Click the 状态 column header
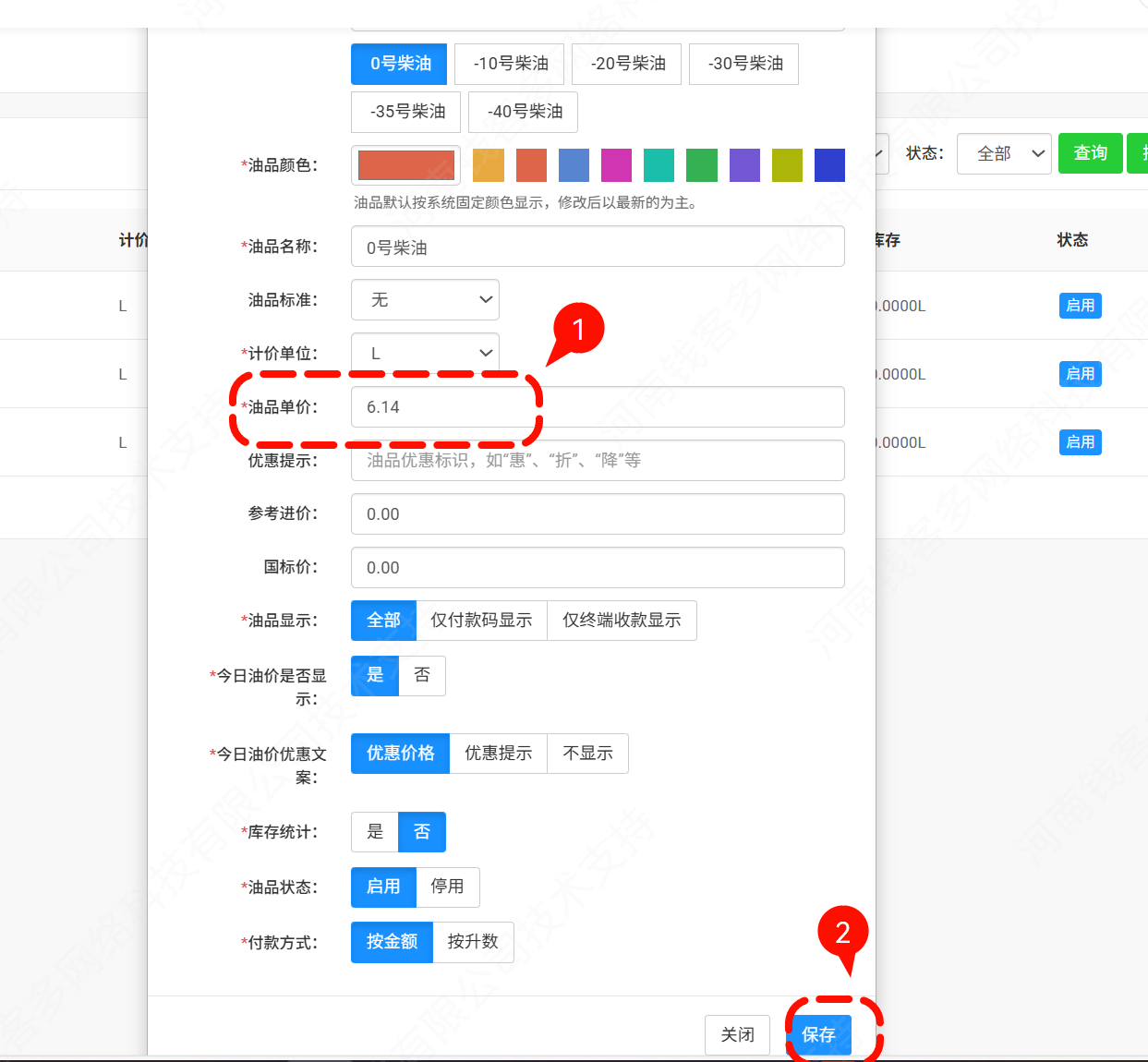Viewport: 1148px width, 1062px height. (1072, 240)
